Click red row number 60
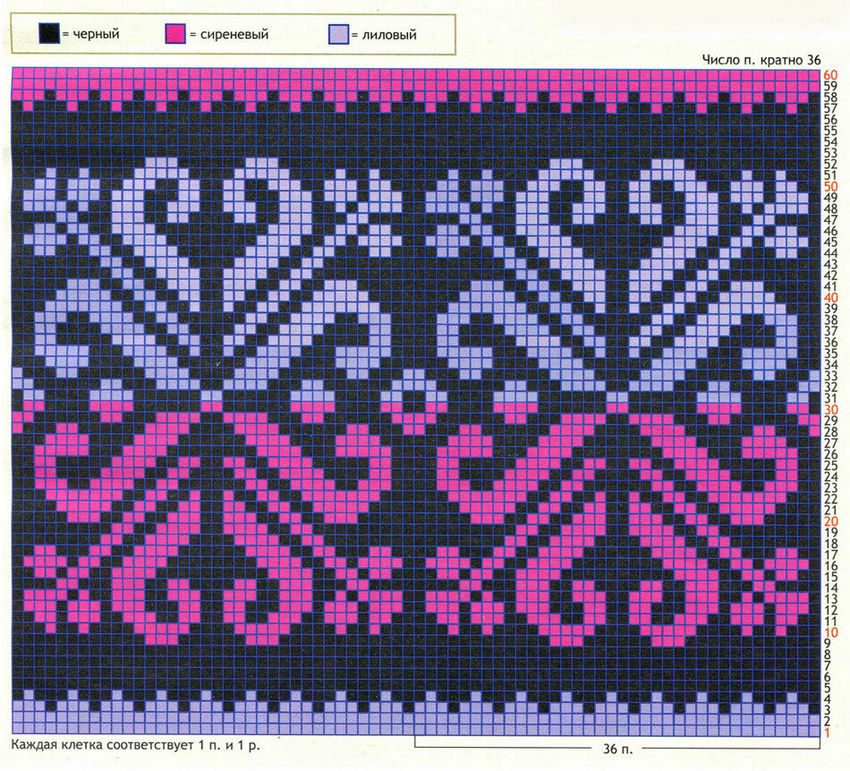The height and width of the screenshot is (771, 850). pos(830,75)
